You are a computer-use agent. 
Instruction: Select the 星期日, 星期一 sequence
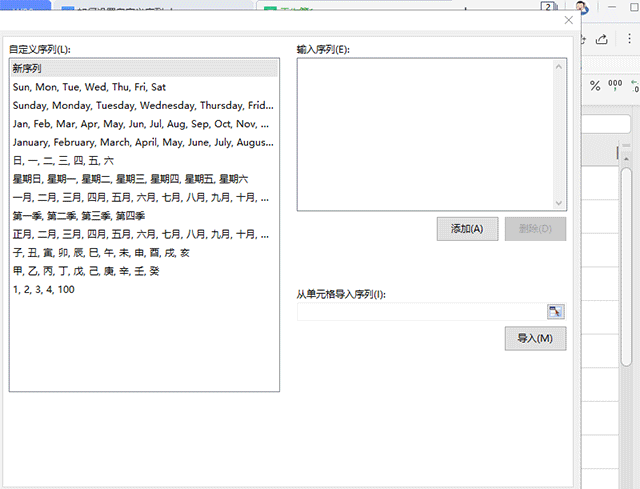[x=130, y=179]
